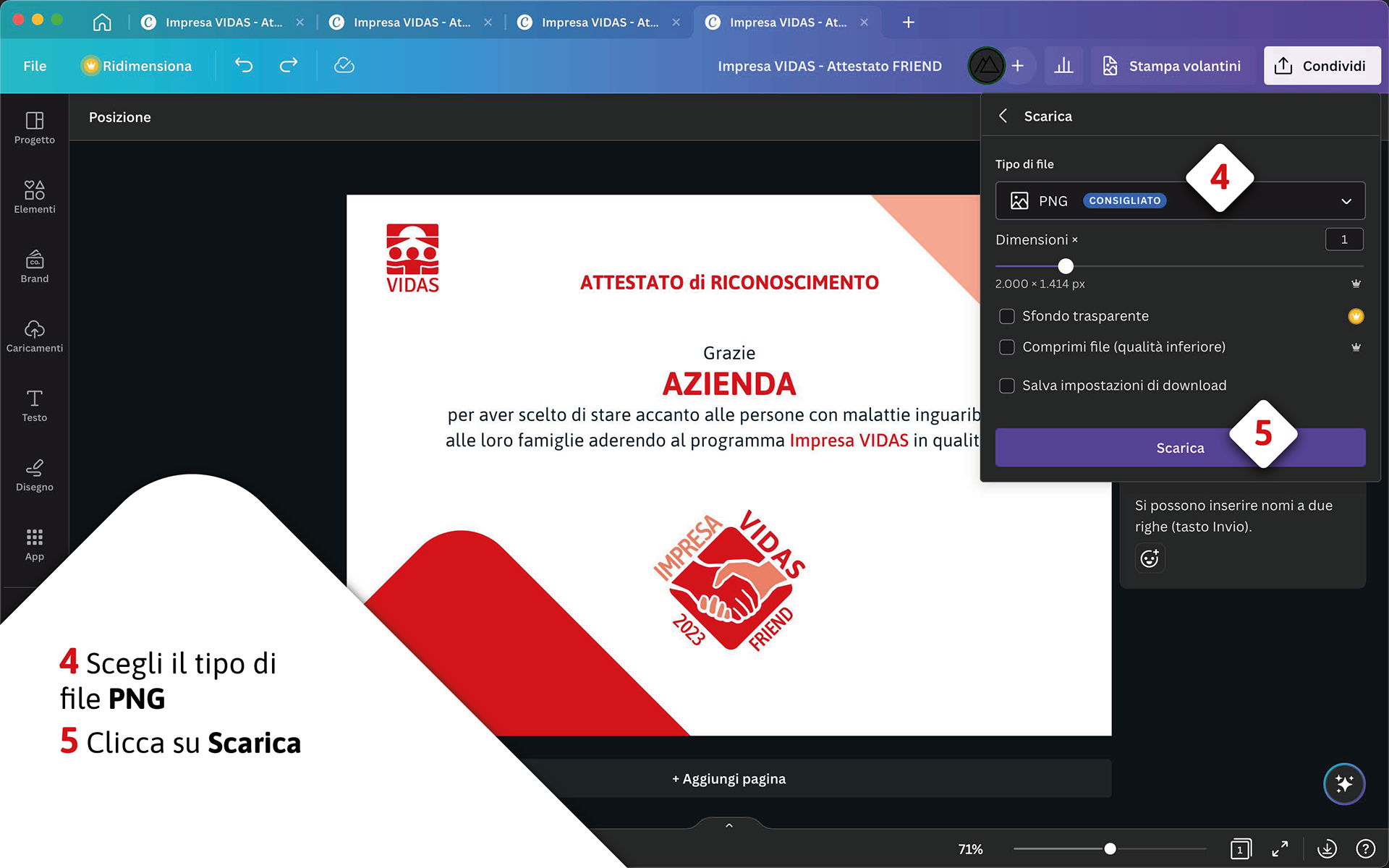
Task: Open the Progetto sidebar panel
Action: coord(35,128)
